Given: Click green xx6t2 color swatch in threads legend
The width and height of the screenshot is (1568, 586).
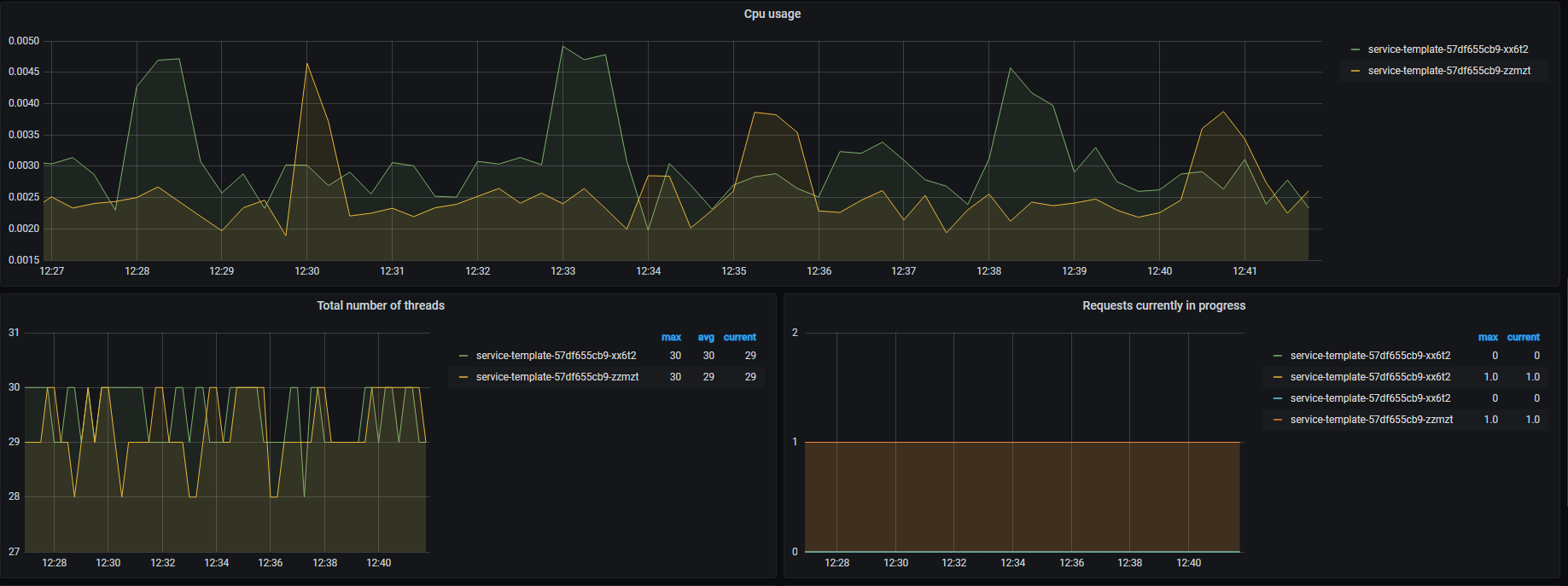Looking at the screenshot, I should pos(463,356).
